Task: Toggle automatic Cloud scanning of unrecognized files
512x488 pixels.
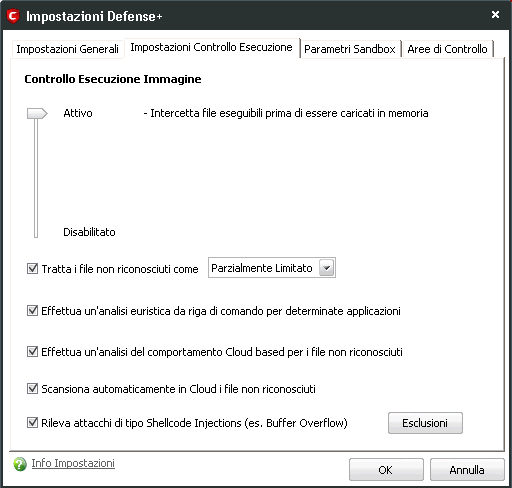Action: (32, 388)
